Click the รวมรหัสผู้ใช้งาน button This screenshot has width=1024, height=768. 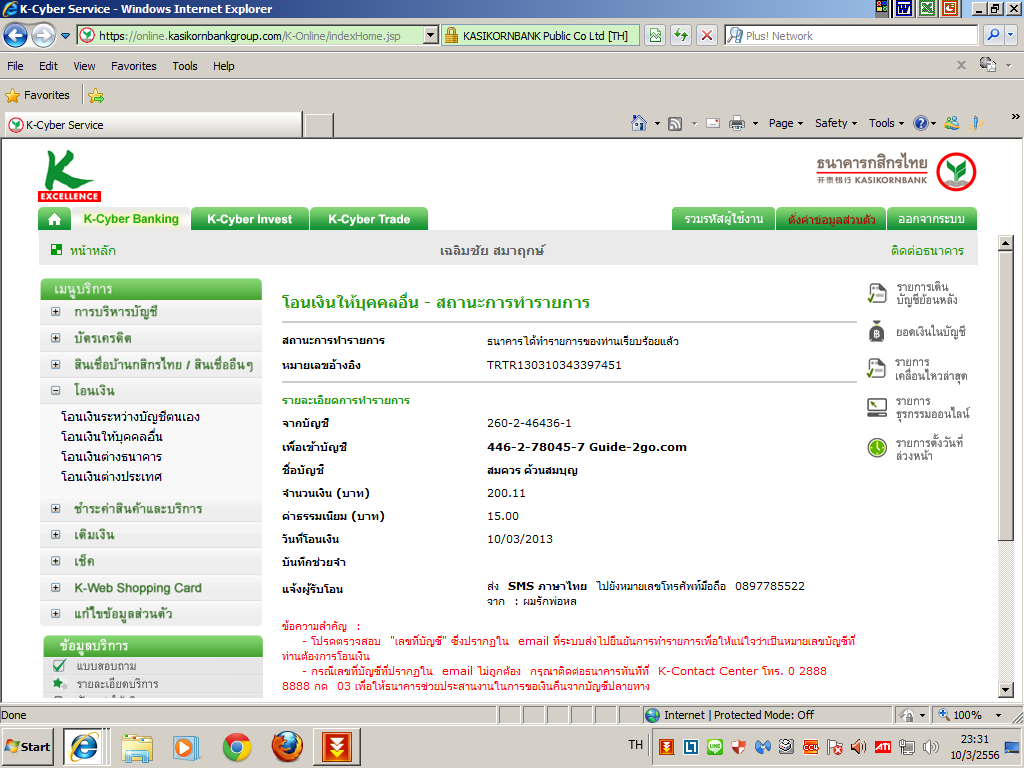pos(724,219)
